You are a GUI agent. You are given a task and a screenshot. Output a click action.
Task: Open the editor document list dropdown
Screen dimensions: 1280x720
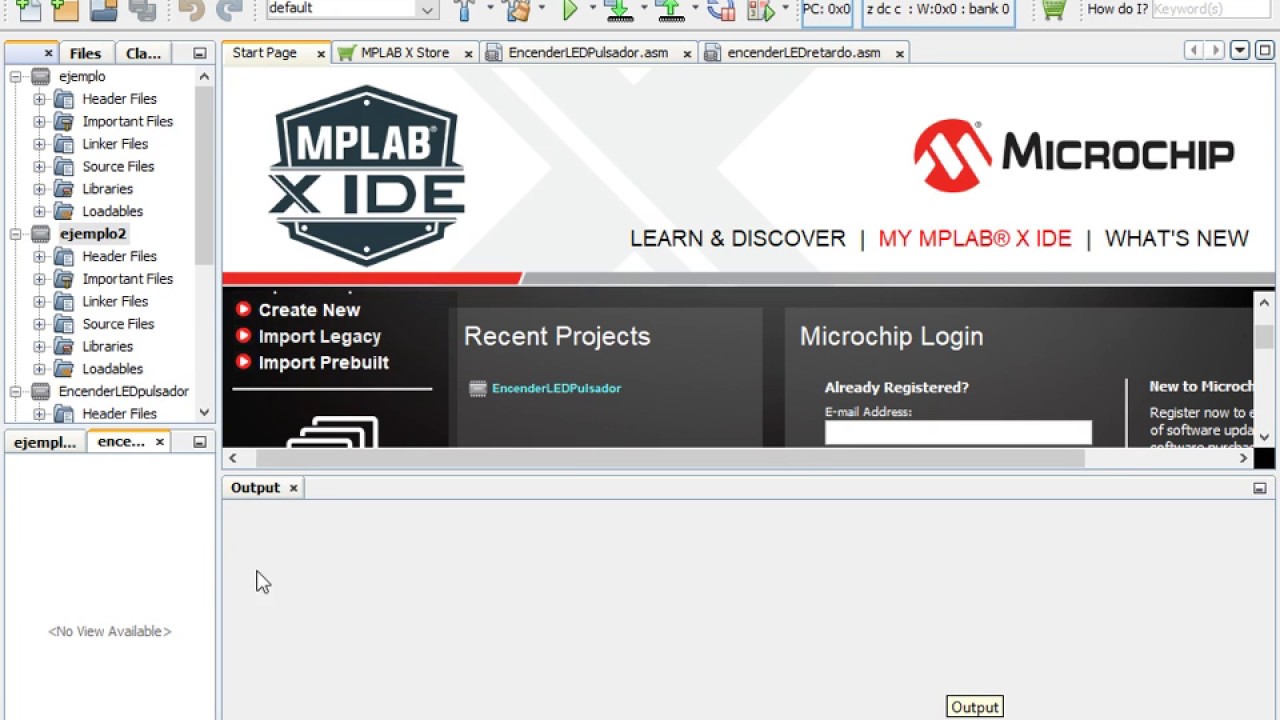point(1240,50)
